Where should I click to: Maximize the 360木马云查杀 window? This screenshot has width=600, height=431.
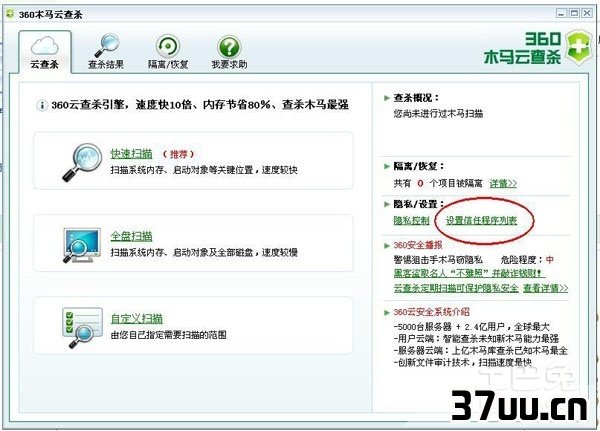[574, 13]
